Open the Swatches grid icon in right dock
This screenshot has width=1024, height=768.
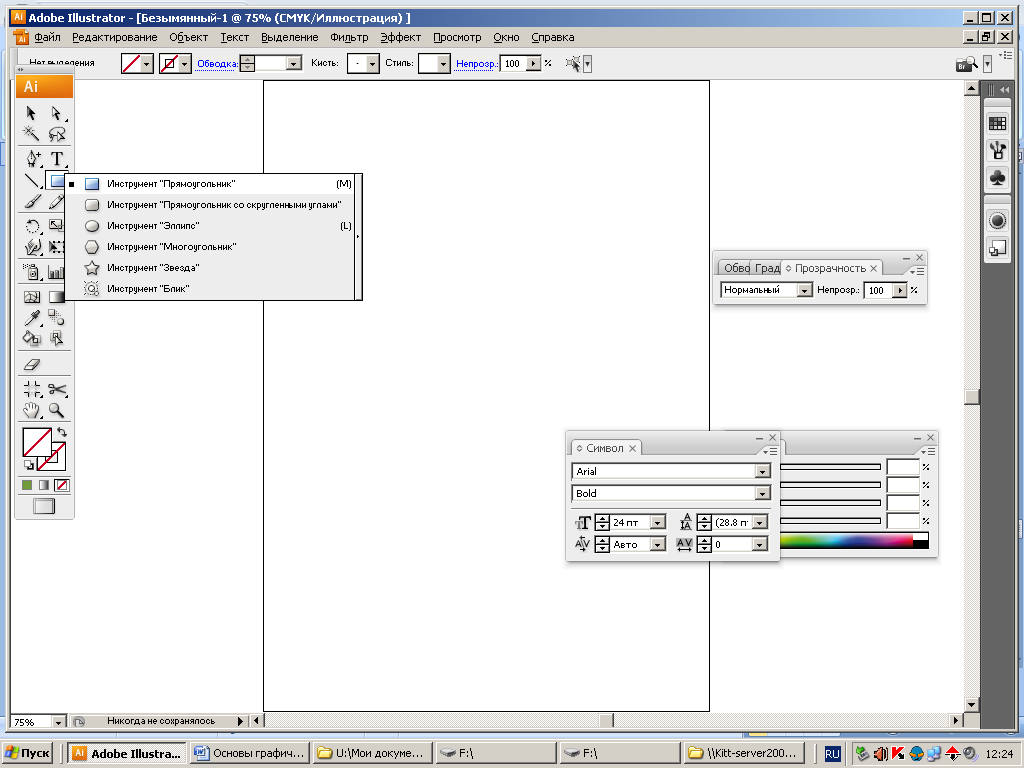pos(997,123)
